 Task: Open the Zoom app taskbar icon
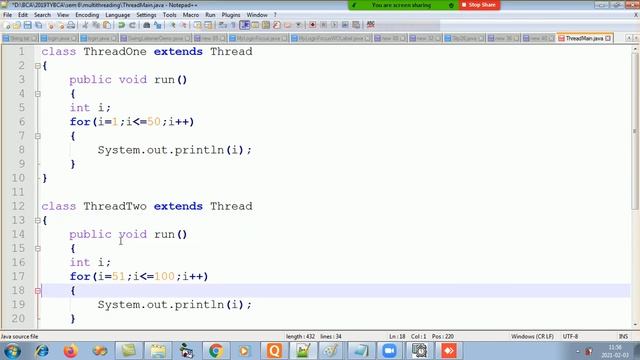(x=389, y=351)
